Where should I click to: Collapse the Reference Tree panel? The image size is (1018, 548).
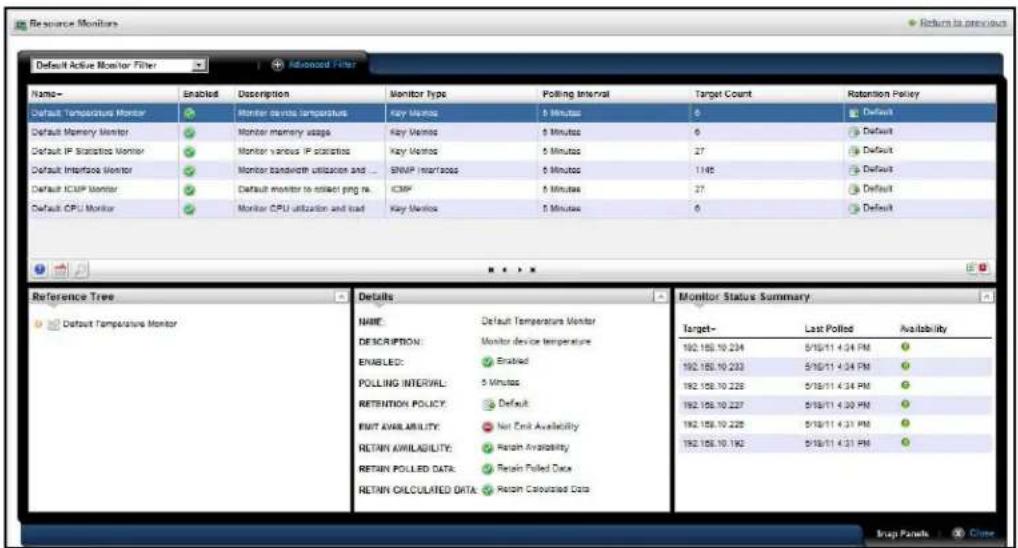341,297
